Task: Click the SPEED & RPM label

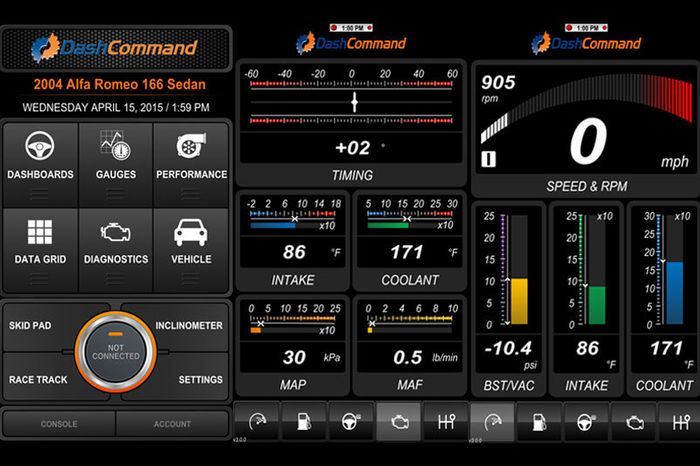Action: (587, 186)
